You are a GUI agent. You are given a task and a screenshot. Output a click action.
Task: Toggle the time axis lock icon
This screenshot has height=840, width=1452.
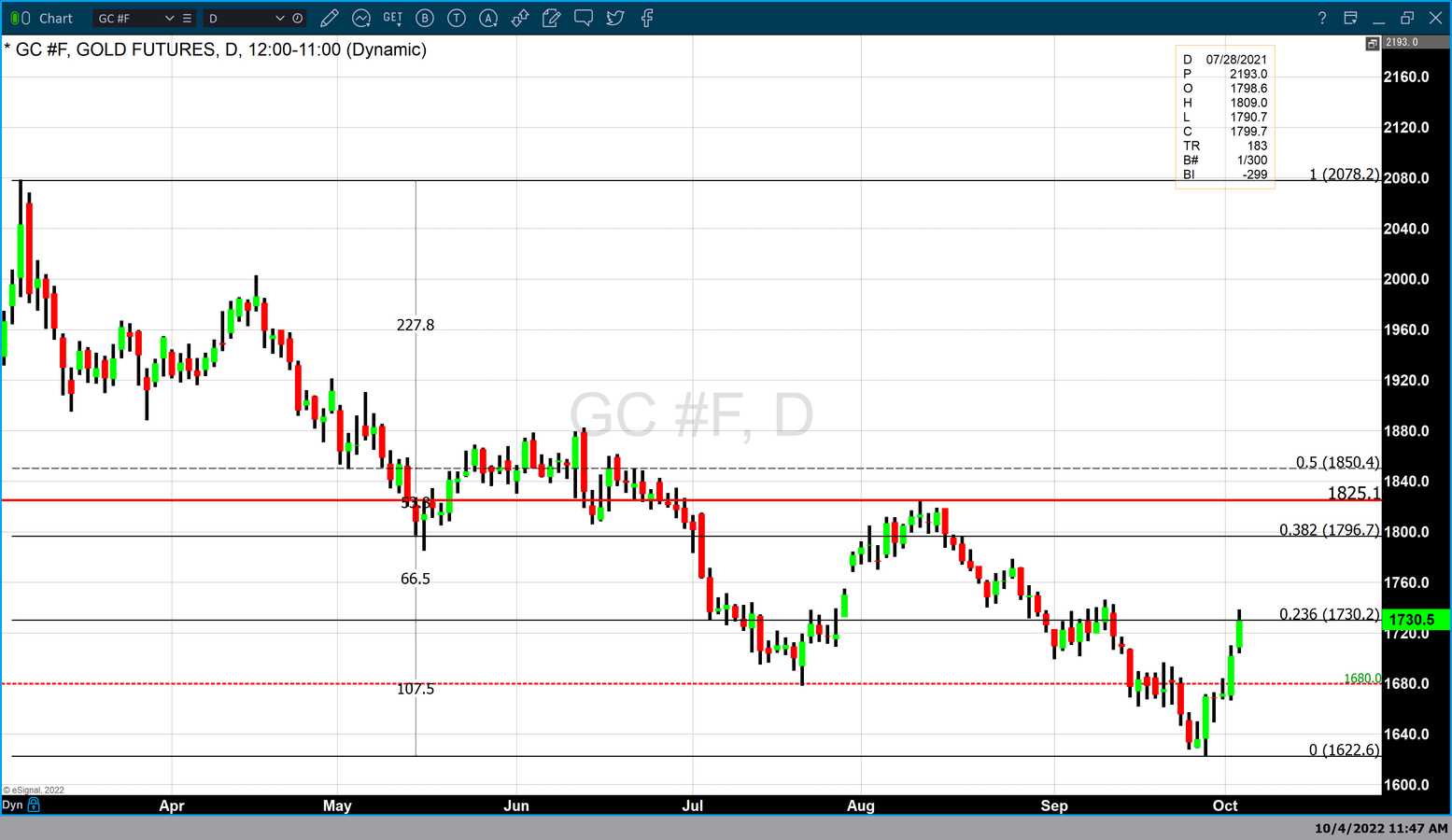35,805
